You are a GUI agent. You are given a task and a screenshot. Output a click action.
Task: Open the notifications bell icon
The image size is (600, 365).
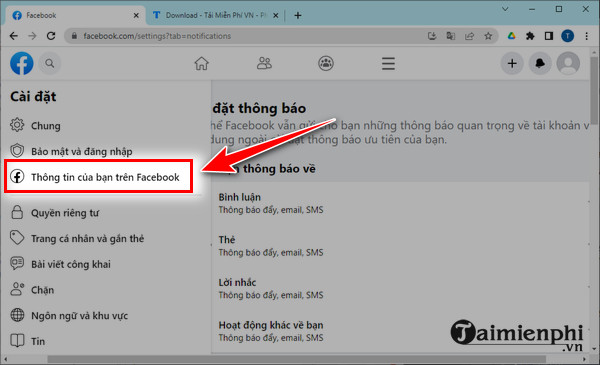coord(540,64)
